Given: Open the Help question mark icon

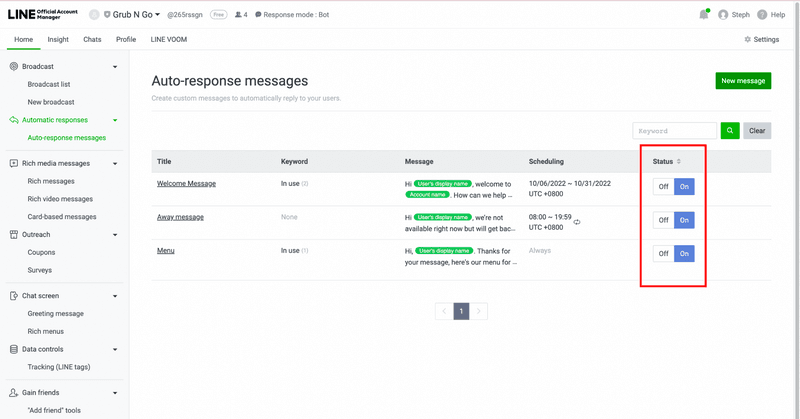Looking at the screenshot, I should [762, 15].
